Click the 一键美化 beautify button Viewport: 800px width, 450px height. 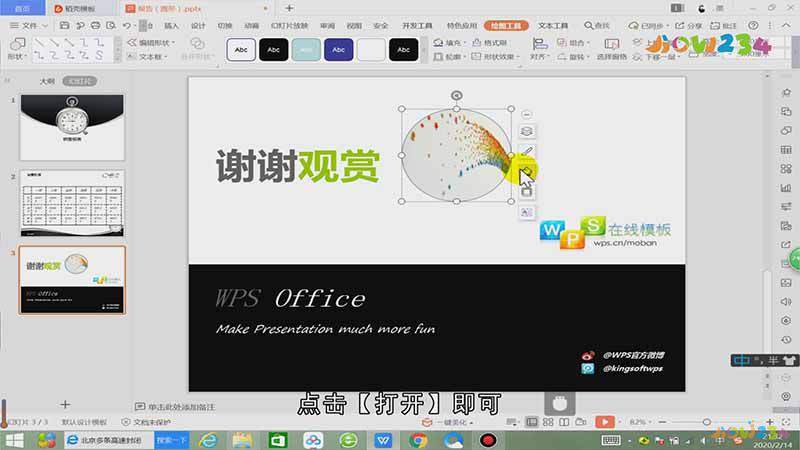click(447, 422)
